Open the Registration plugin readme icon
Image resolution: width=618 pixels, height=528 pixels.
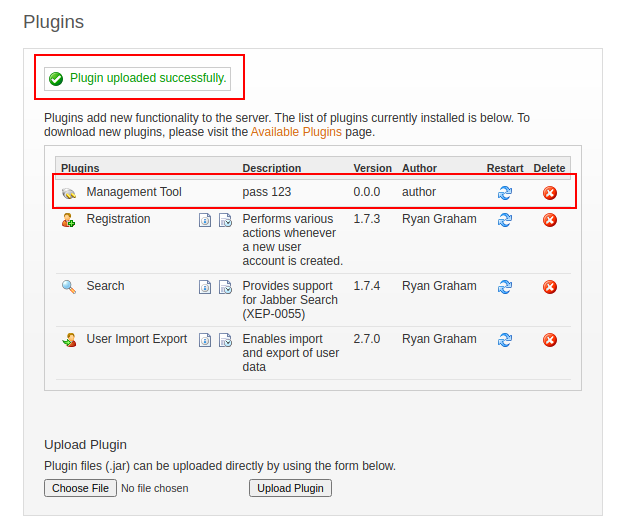[205, 220]
